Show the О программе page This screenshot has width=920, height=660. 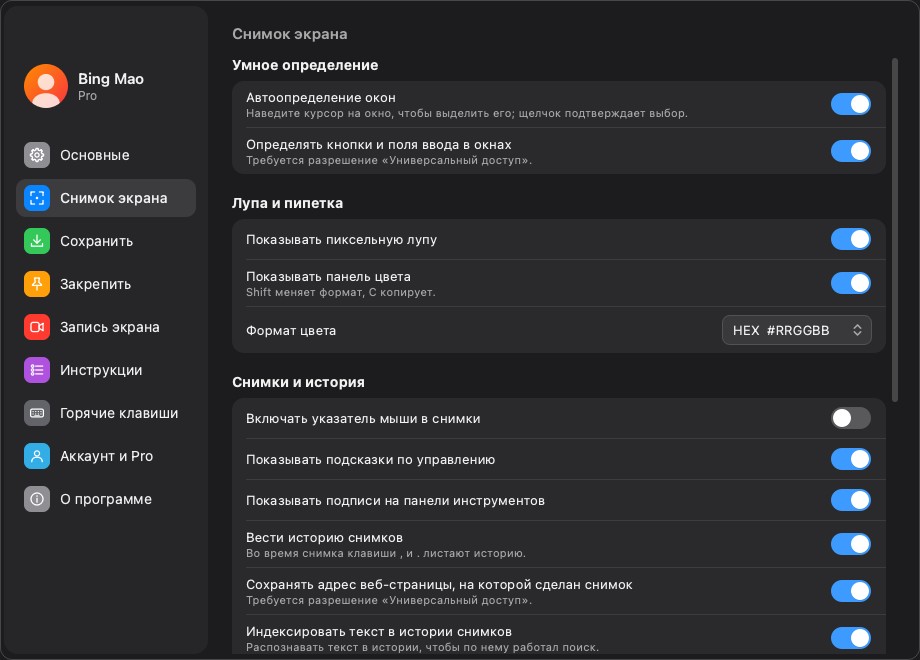click(106, 499)
